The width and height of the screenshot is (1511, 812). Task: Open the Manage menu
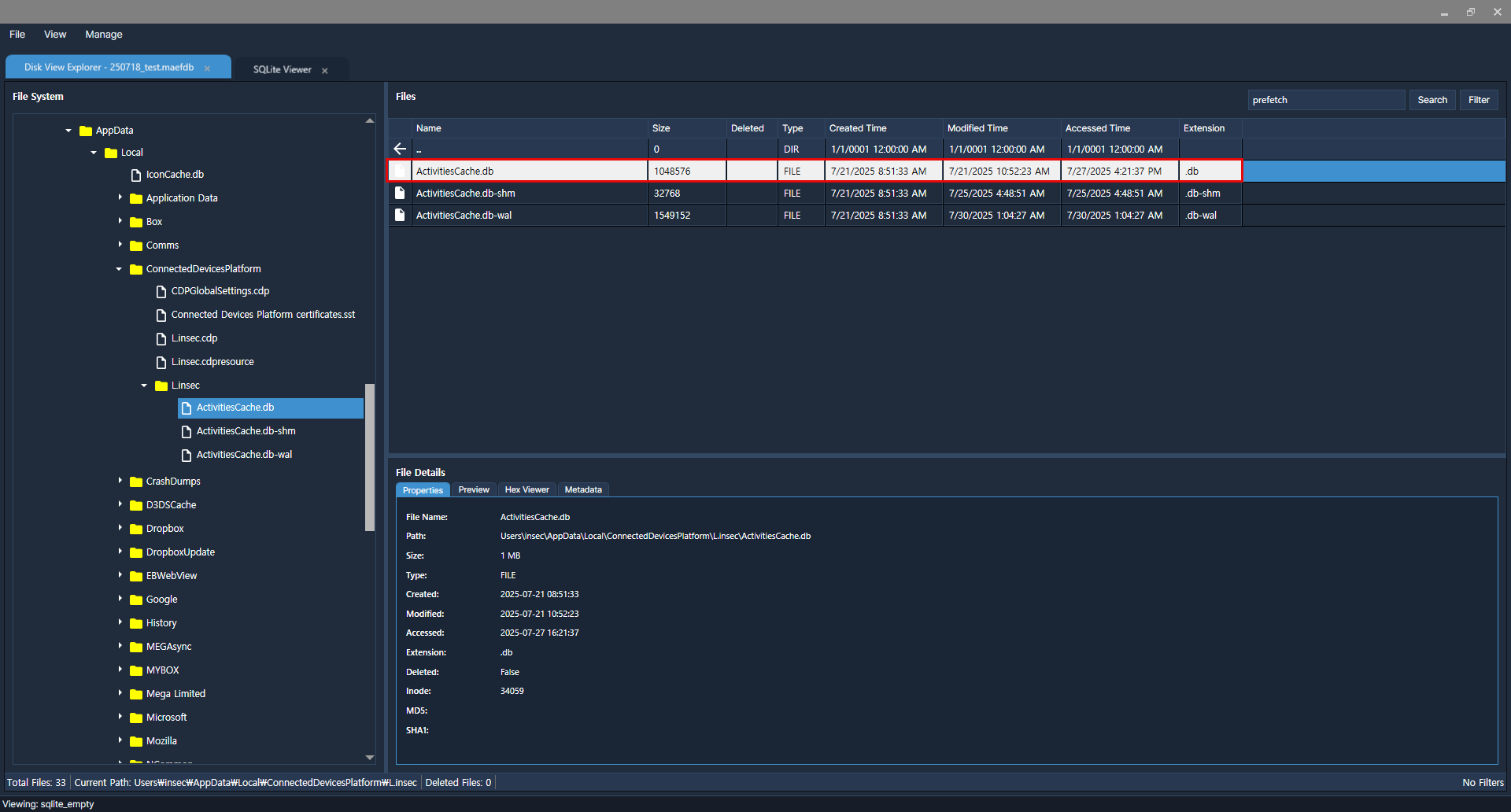coord(104,35)
